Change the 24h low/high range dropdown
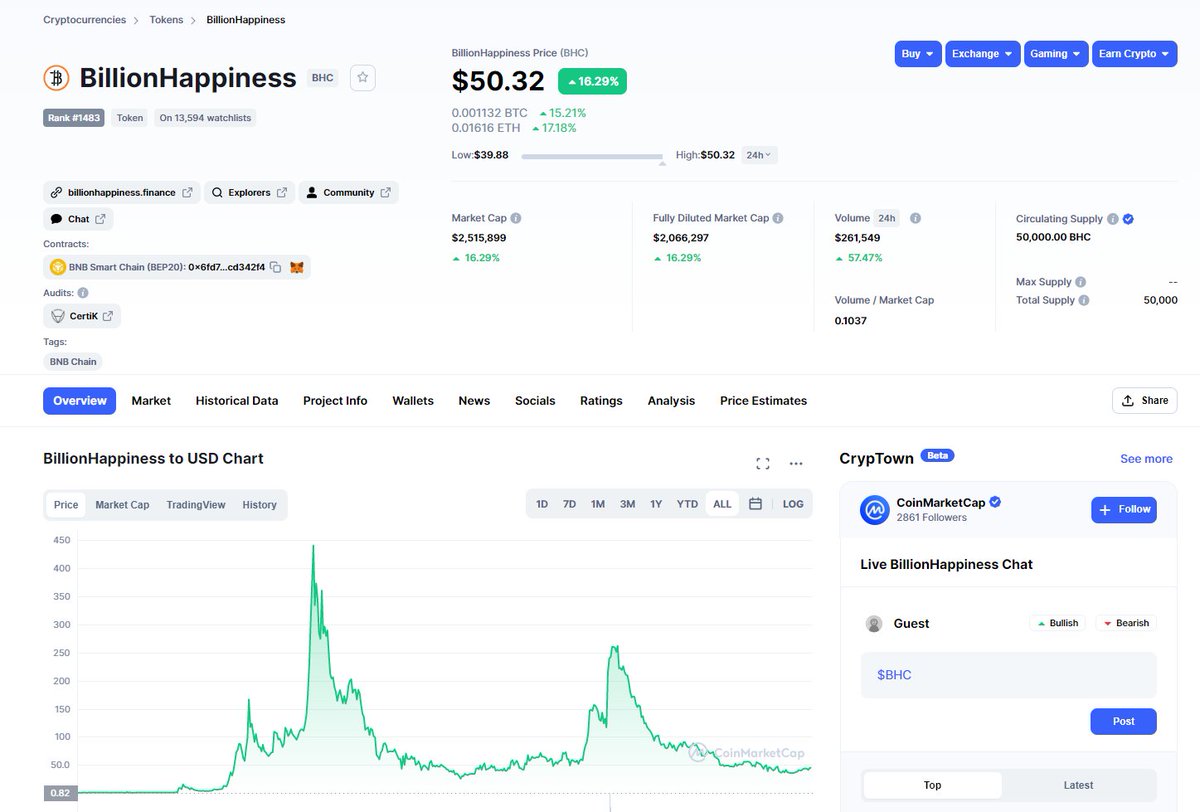 [758, 155]
